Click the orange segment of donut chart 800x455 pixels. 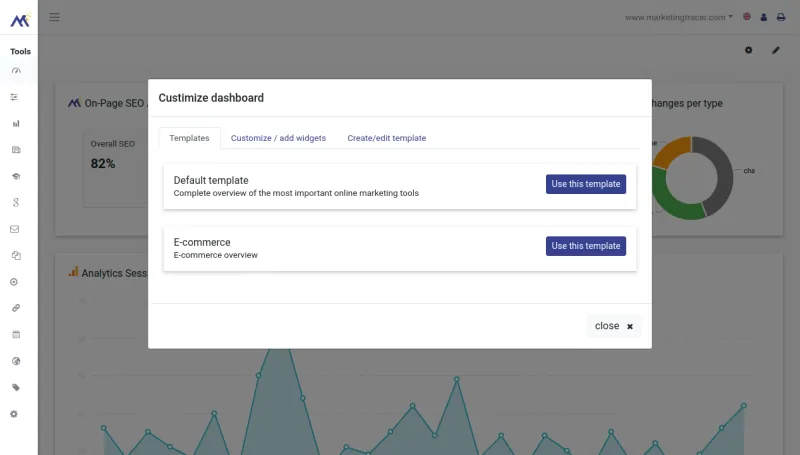tap(672, 151)
